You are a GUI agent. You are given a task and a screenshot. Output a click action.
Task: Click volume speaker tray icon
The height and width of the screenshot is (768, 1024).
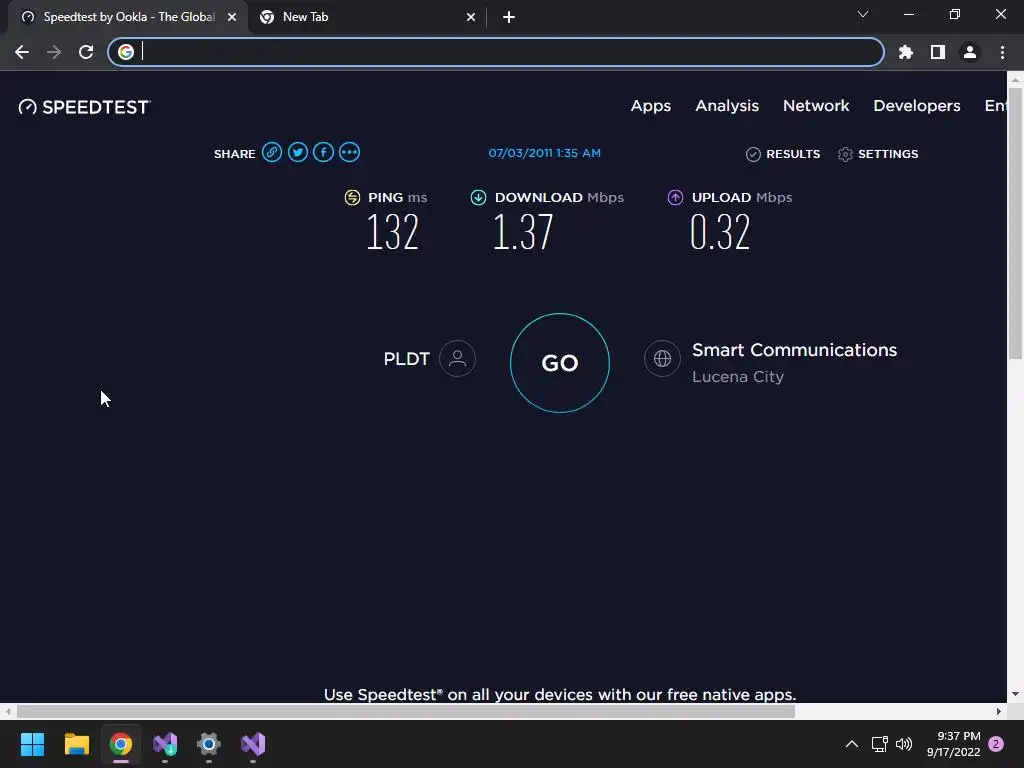pos(904,744)
